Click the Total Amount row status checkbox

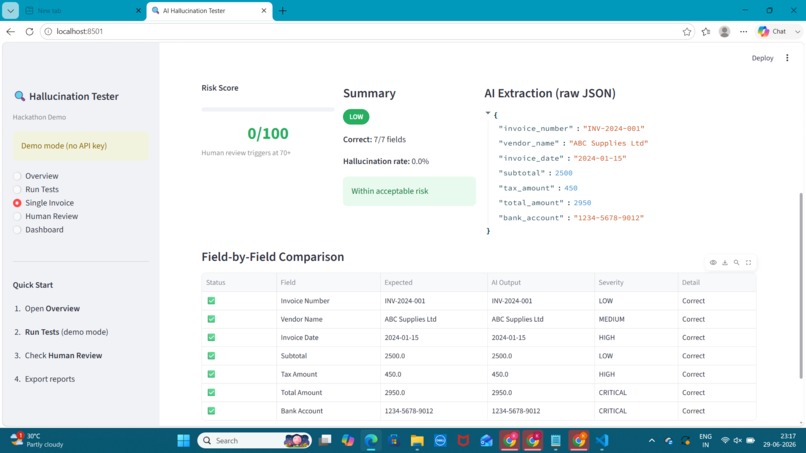pos(211,392)
